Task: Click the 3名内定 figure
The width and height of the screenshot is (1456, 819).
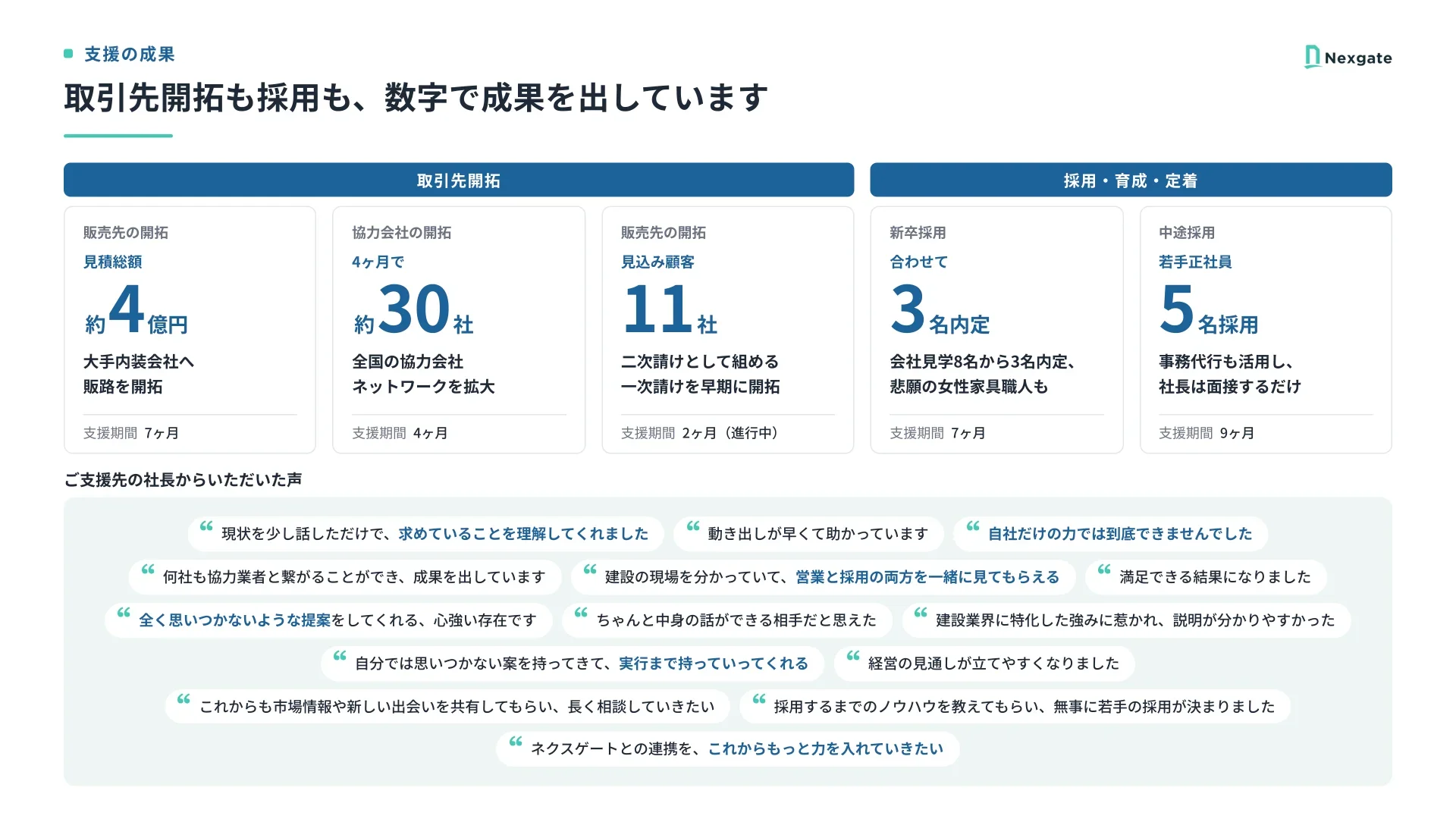Action: coord(940,309)
